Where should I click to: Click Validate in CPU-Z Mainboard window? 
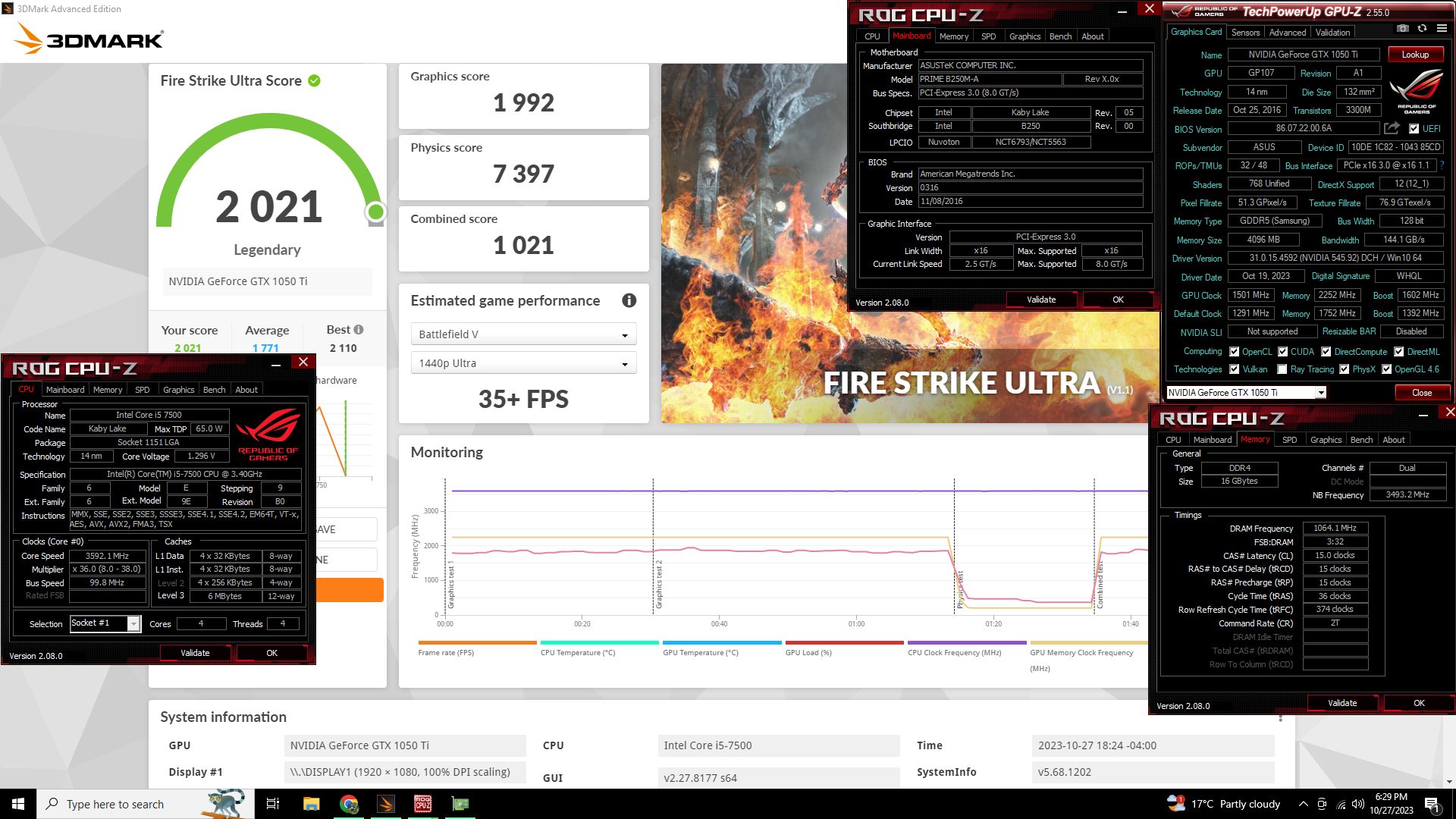coord(1041,300)
